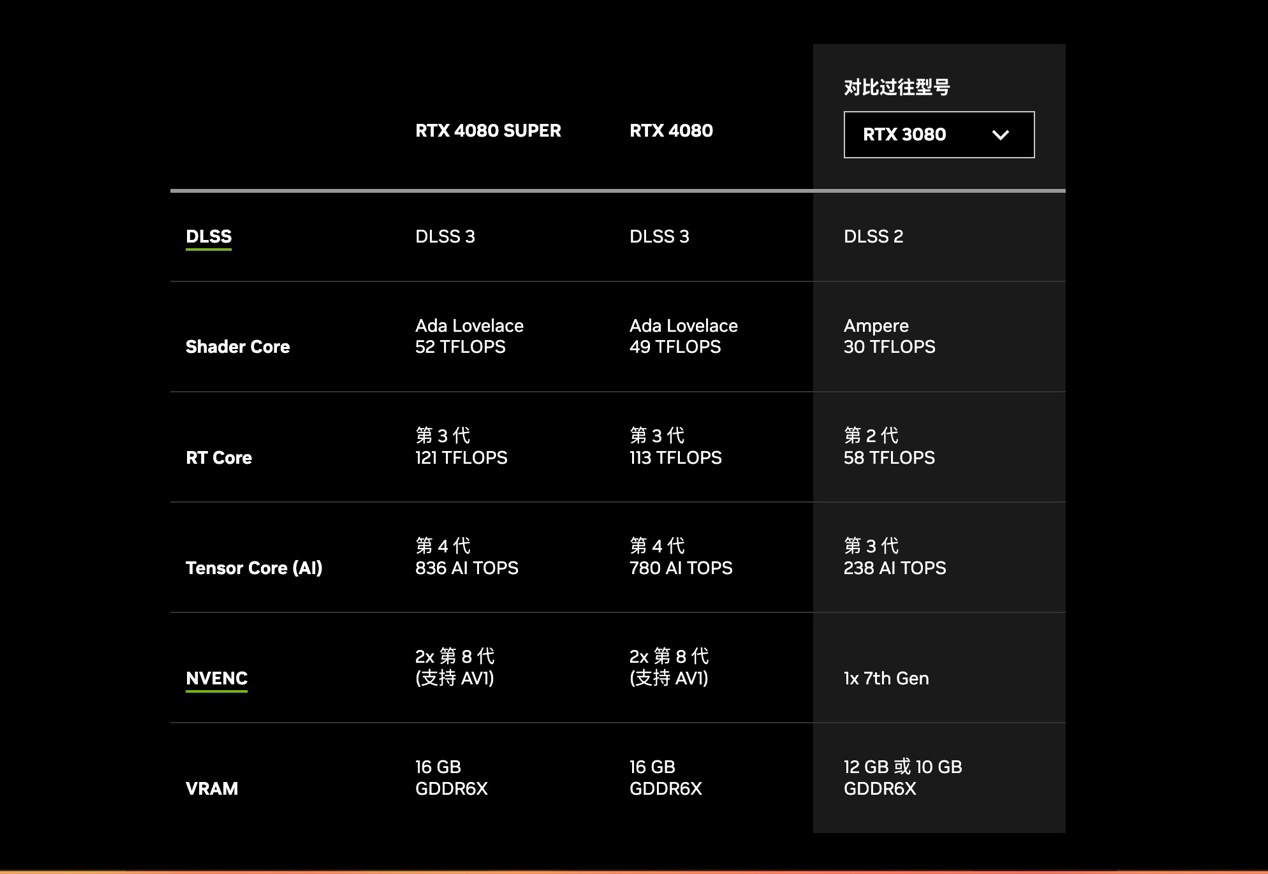Click the 1x 7th Gen NVENC cell

(x=885, y=678)
